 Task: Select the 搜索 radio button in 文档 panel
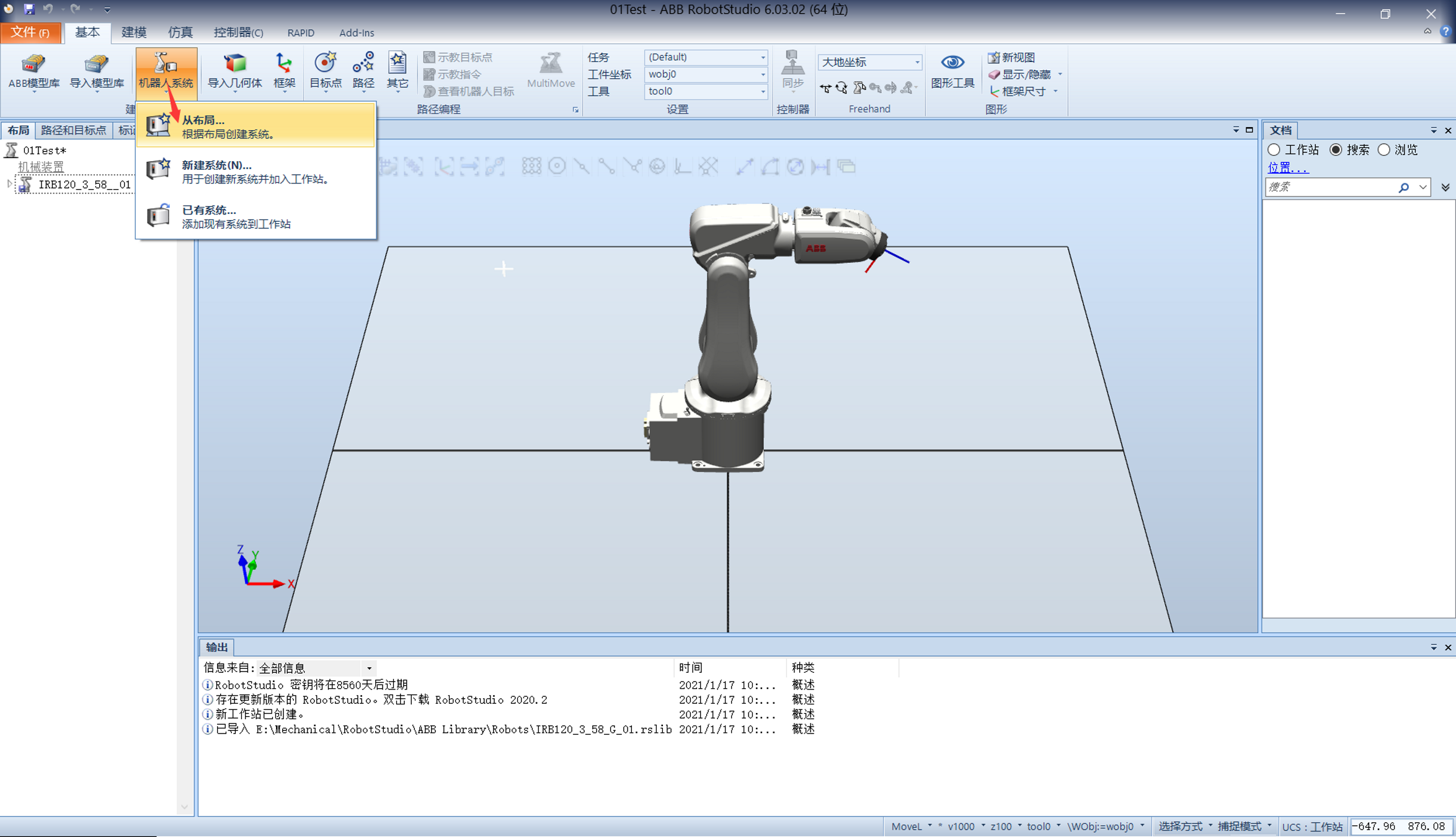click(1336, 149)
